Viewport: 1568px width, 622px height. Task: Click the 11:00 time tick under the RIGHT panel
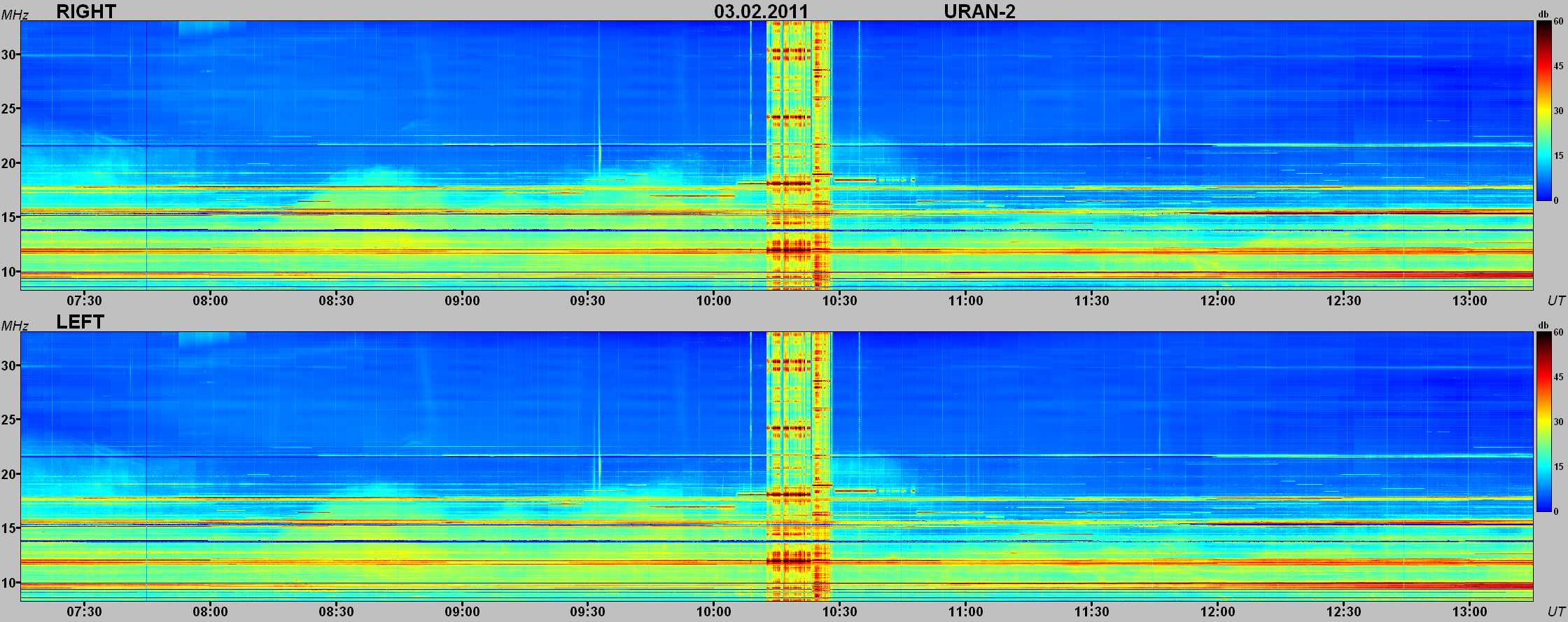click(x=966, y=301)
